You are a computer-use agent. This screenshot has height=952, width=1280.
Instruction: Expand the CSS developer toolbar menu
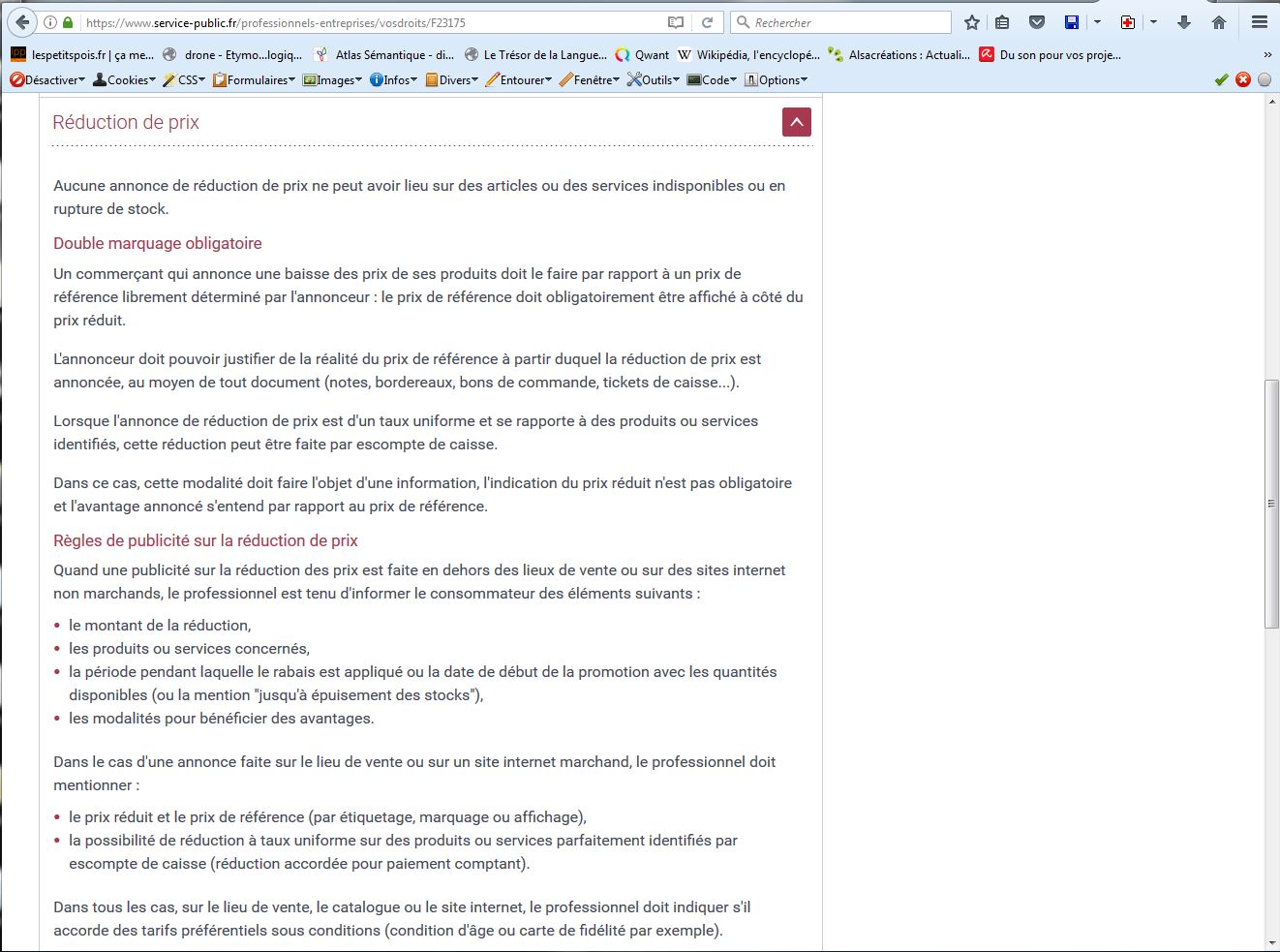pyautogui.click(x=184, y=80)
